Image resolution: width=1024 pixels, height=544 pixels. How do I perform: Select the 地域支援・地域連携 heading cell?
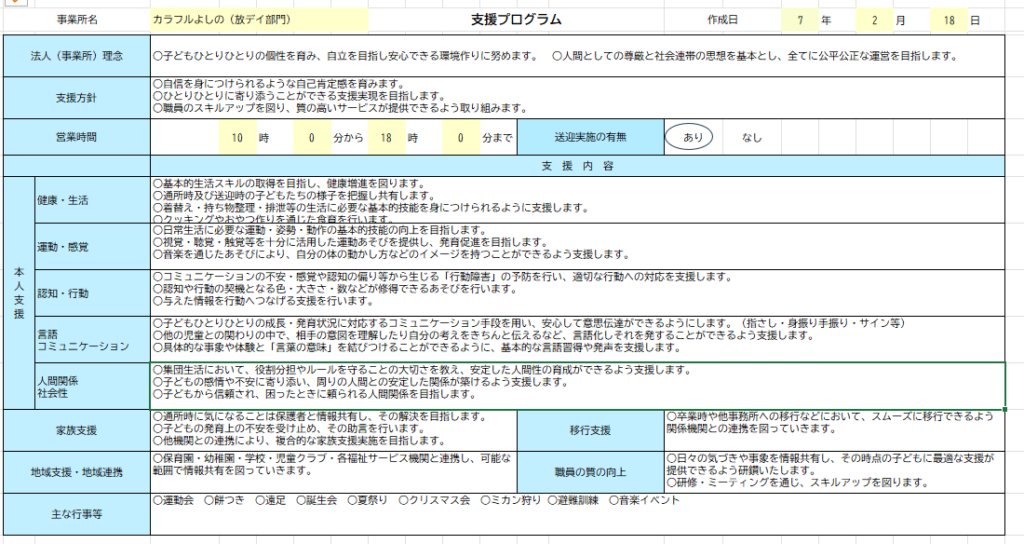77,472
